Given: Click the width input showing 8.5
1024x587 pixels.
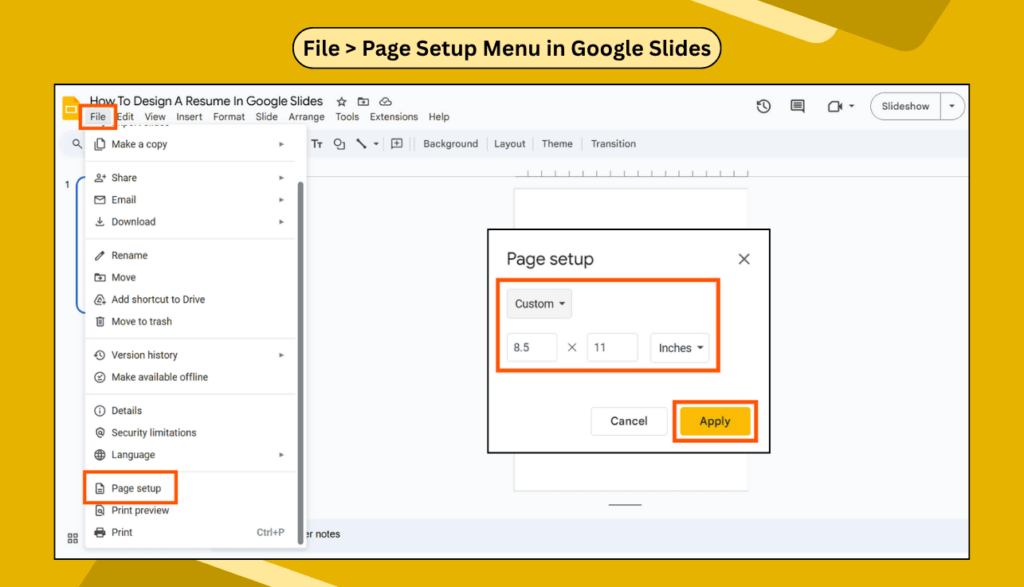Looking at the screenshot, I should click(x=531, y=347).
